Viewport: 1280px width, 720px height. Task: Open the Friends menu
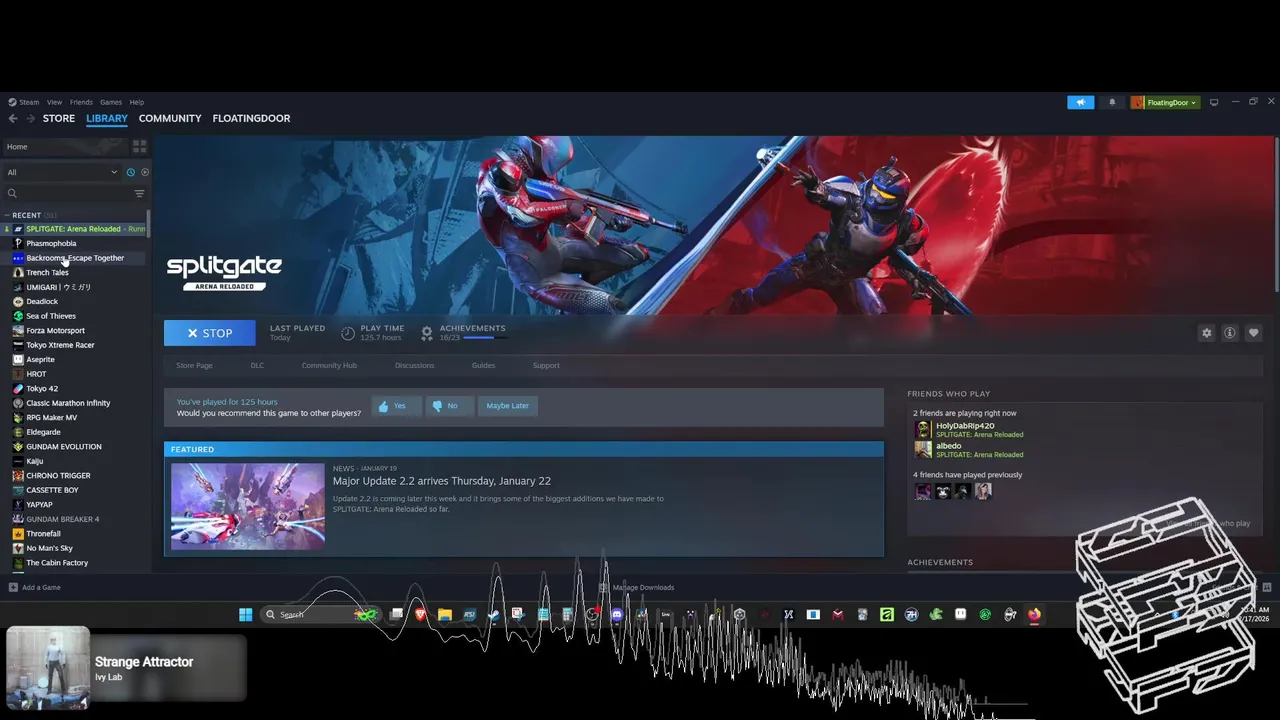tap(81, 102)
